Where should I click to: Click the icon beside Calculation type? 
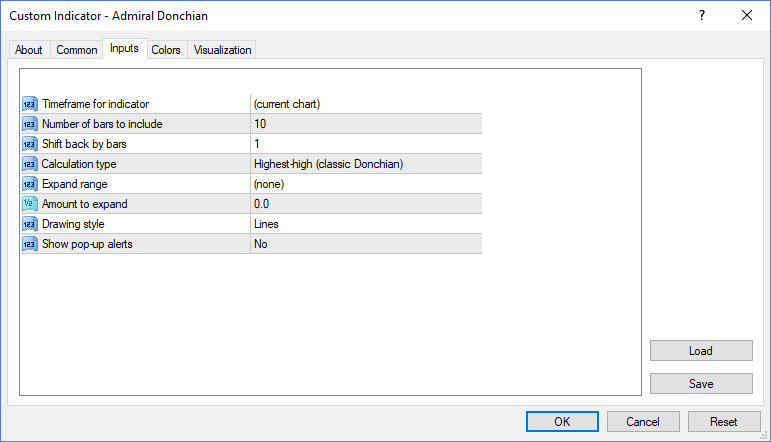(30, 164)
